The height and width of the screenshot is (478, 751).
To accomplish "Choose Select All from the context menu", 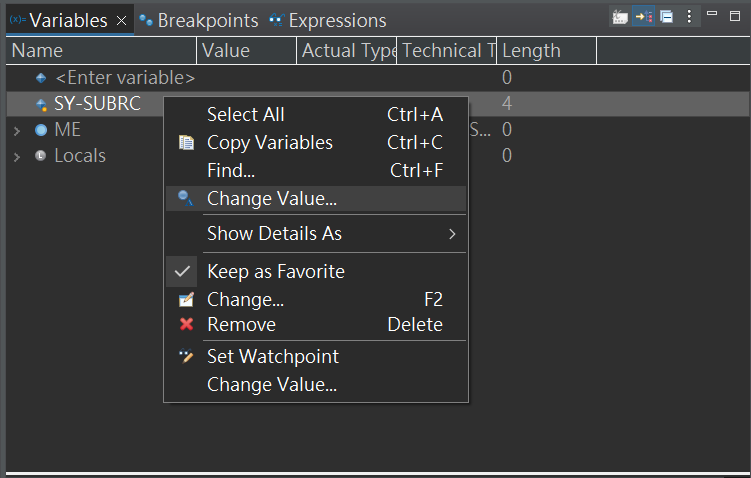I will pos(246,115).
